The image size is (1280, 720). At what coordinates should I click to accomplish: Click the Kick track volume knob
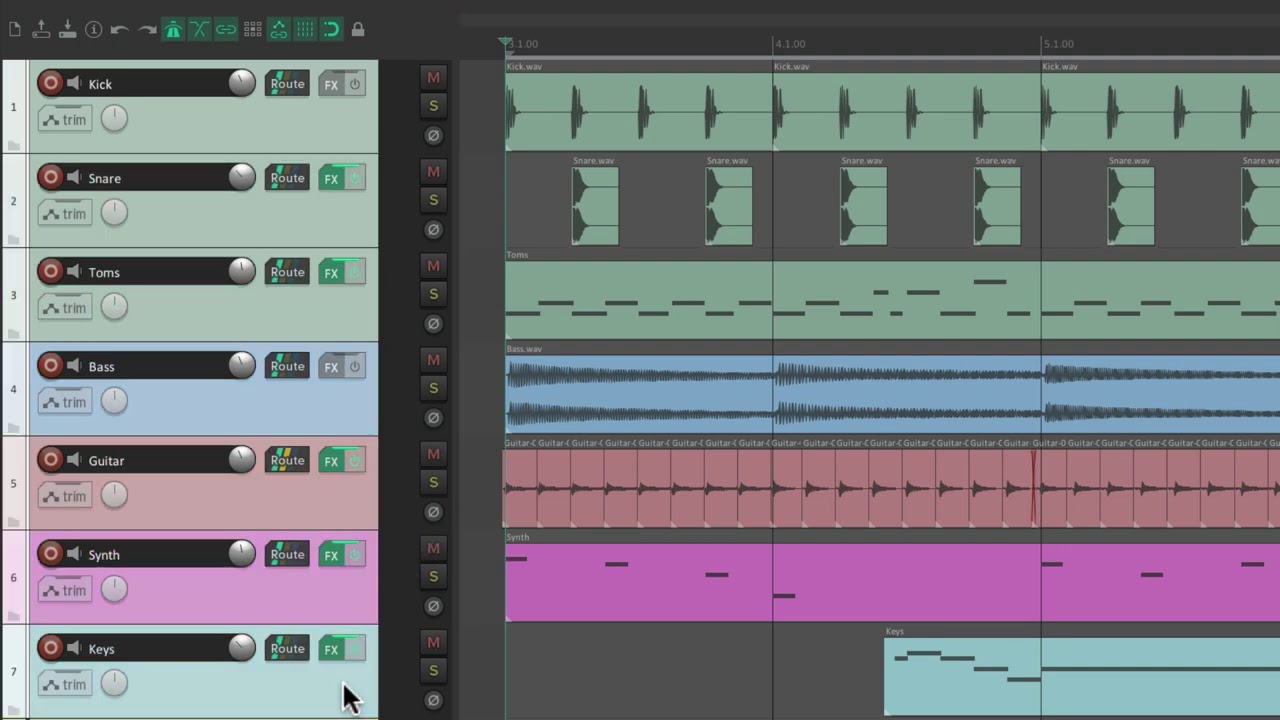pyautogui.click(x=241, y=83)
